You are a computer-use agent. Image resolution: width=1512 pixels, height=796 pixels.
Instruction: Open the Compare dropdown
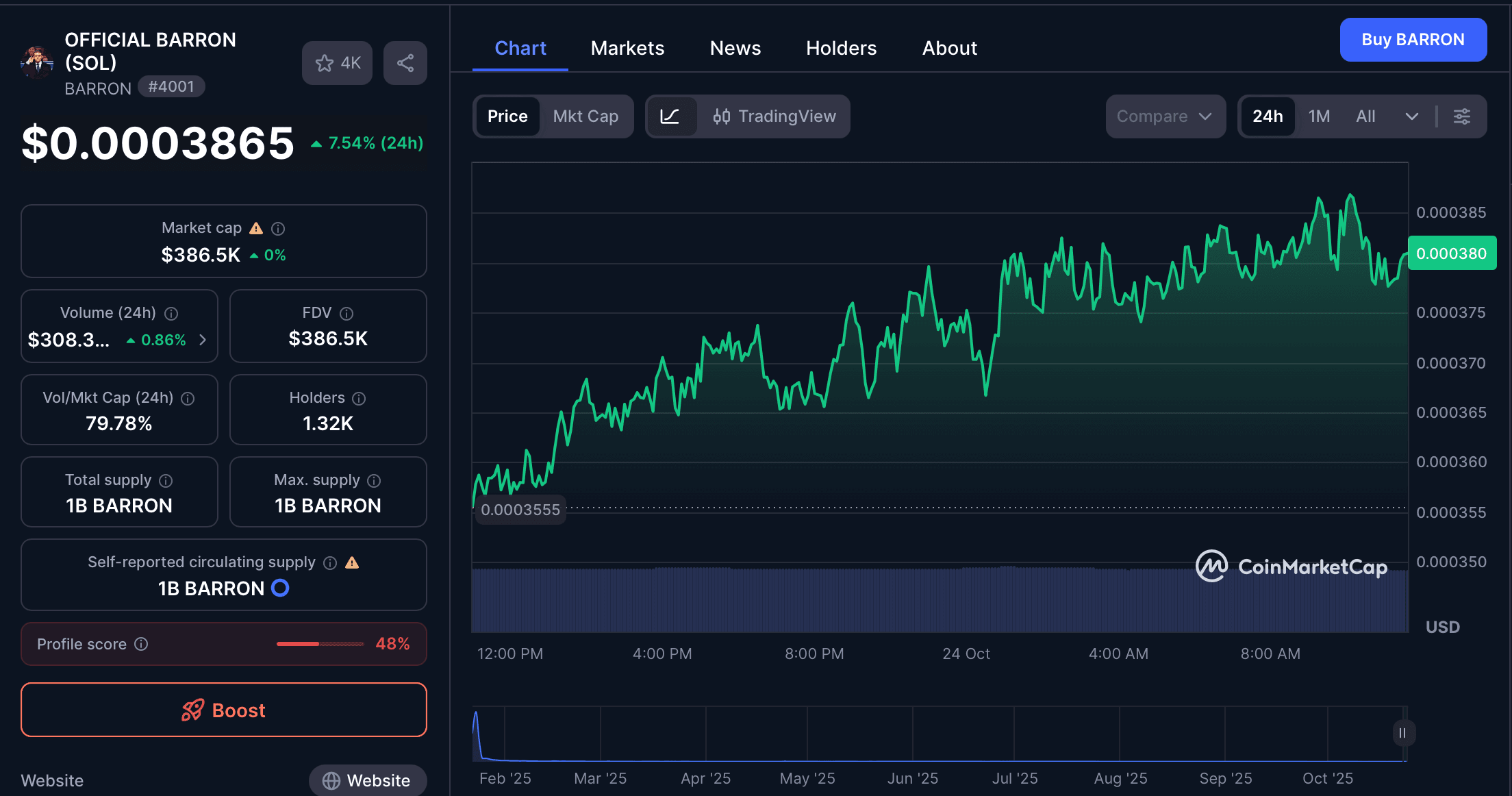1165,116
